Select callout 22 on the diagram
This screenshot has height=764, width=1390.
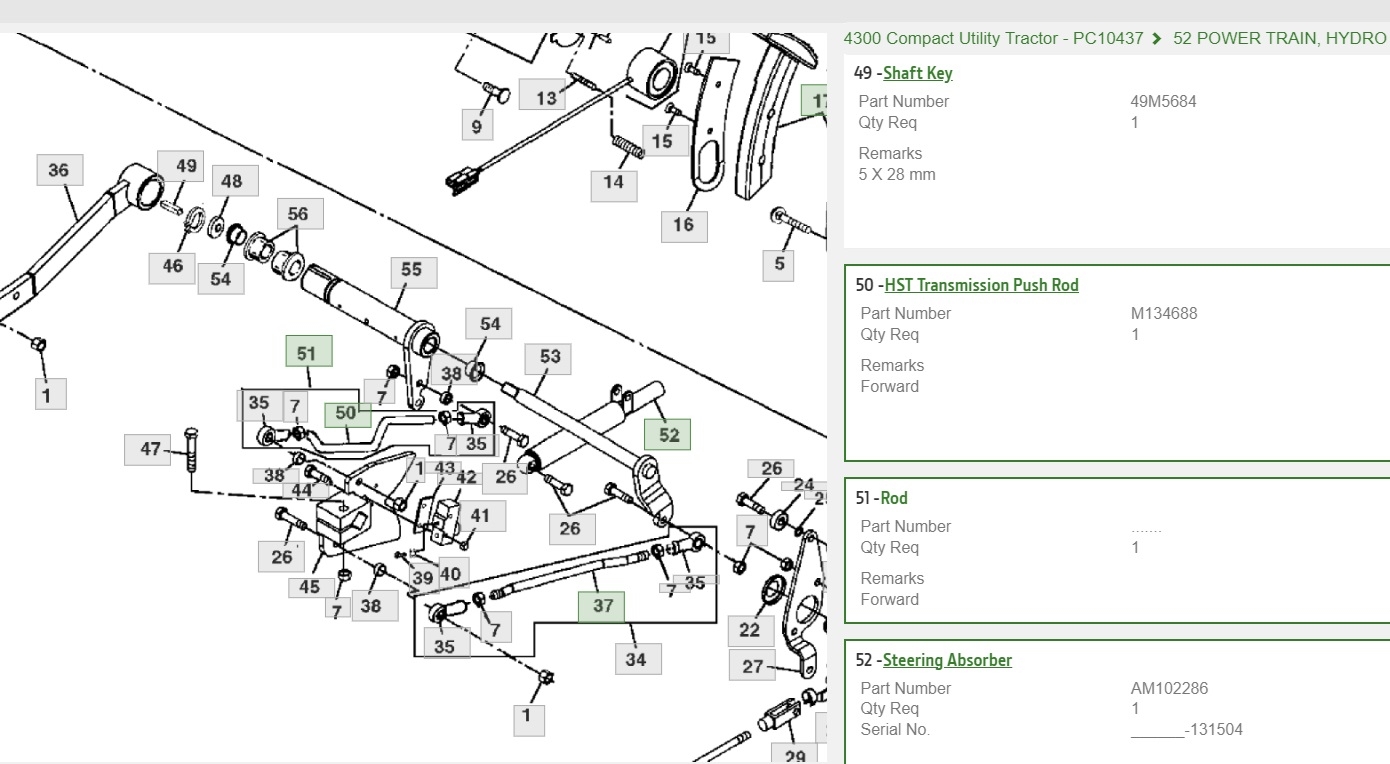click(750, 630)
